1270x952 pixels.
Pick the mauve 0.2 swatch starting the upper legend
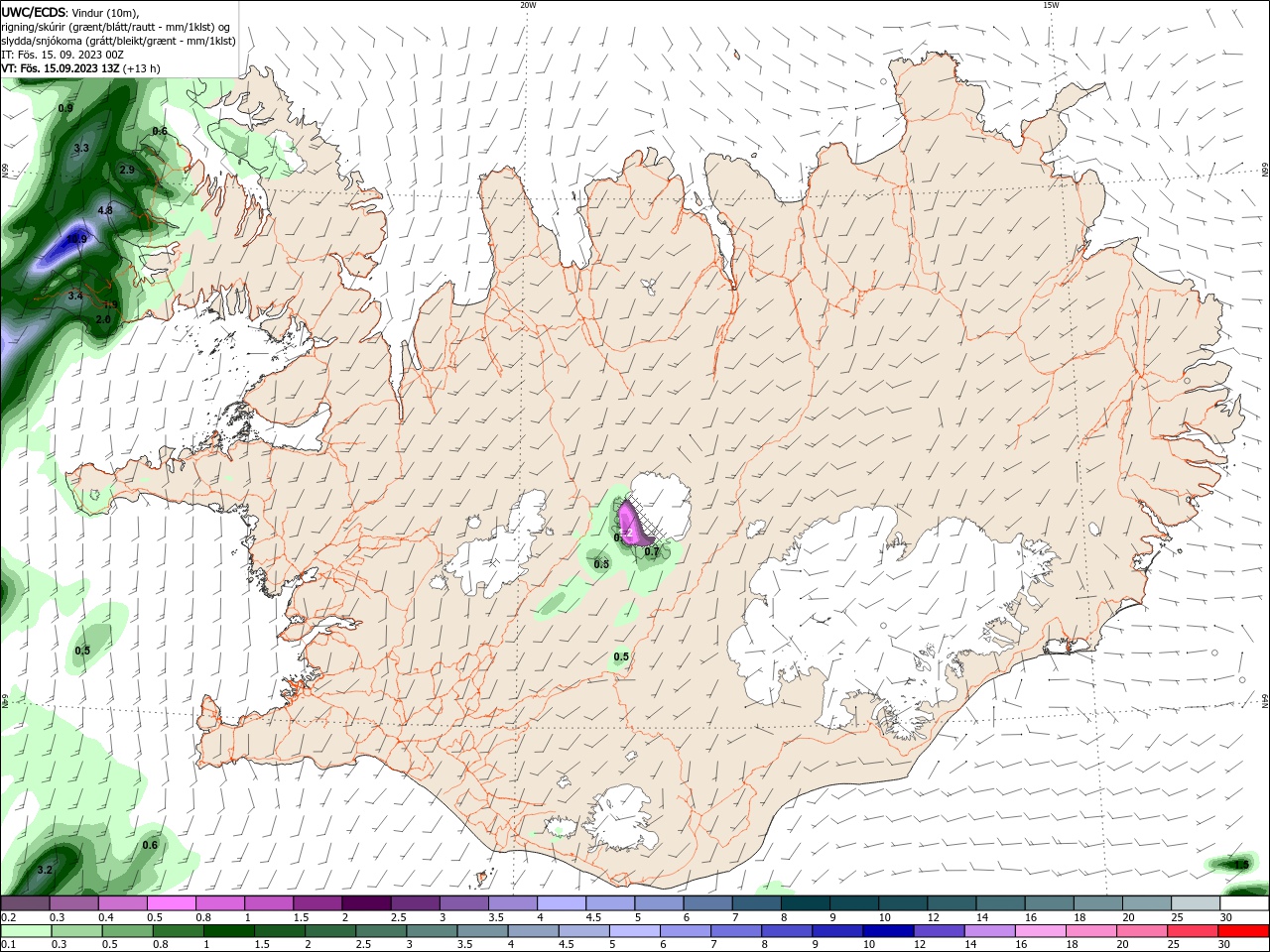click(x=26, y=903)
